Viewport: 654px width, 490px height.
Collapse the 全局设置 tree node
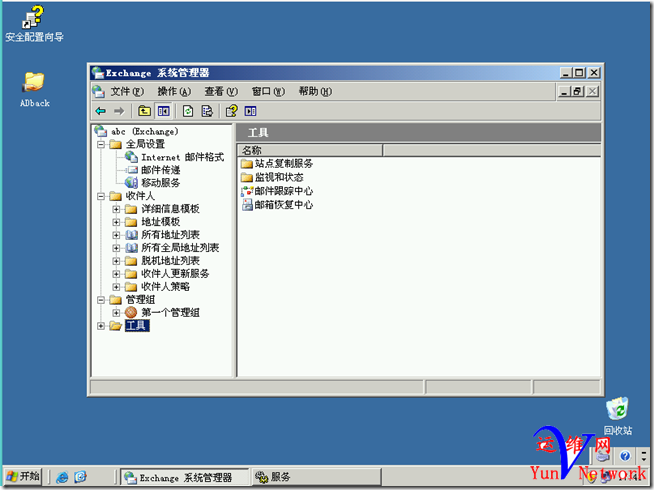click(101, 145)
